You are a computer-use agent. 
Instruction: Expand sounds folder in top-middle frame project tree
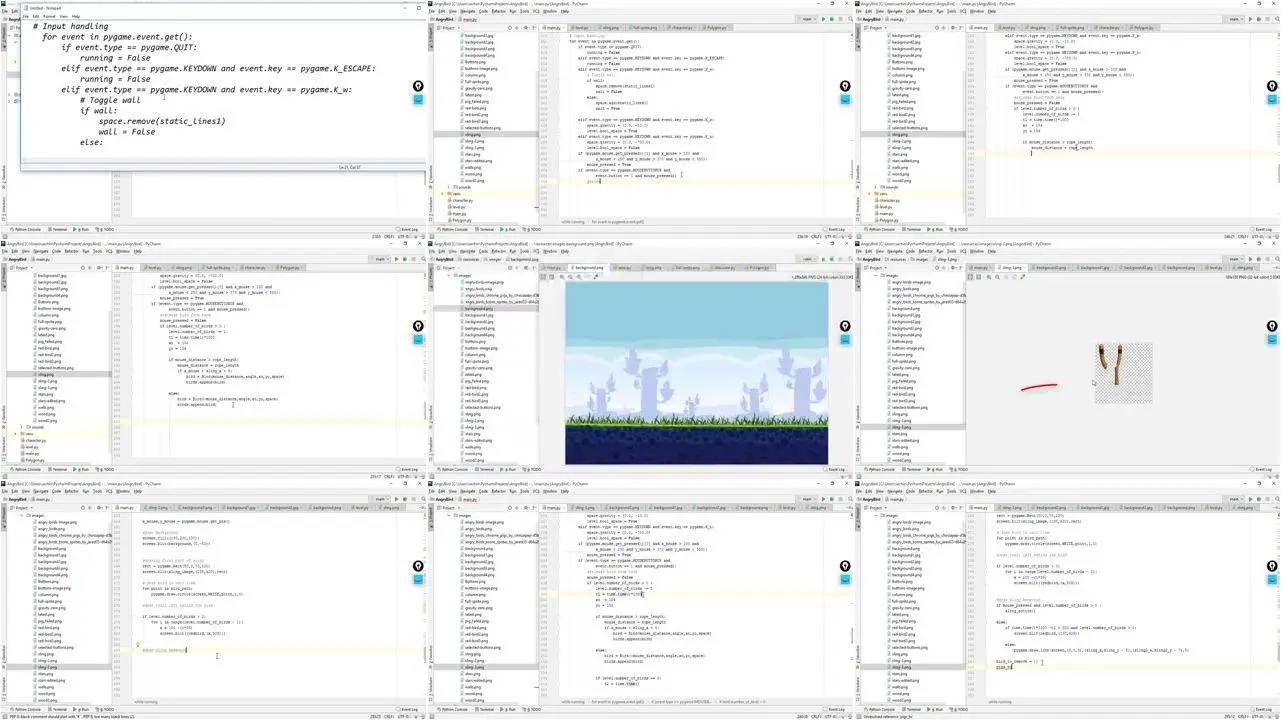coord(447,187)
